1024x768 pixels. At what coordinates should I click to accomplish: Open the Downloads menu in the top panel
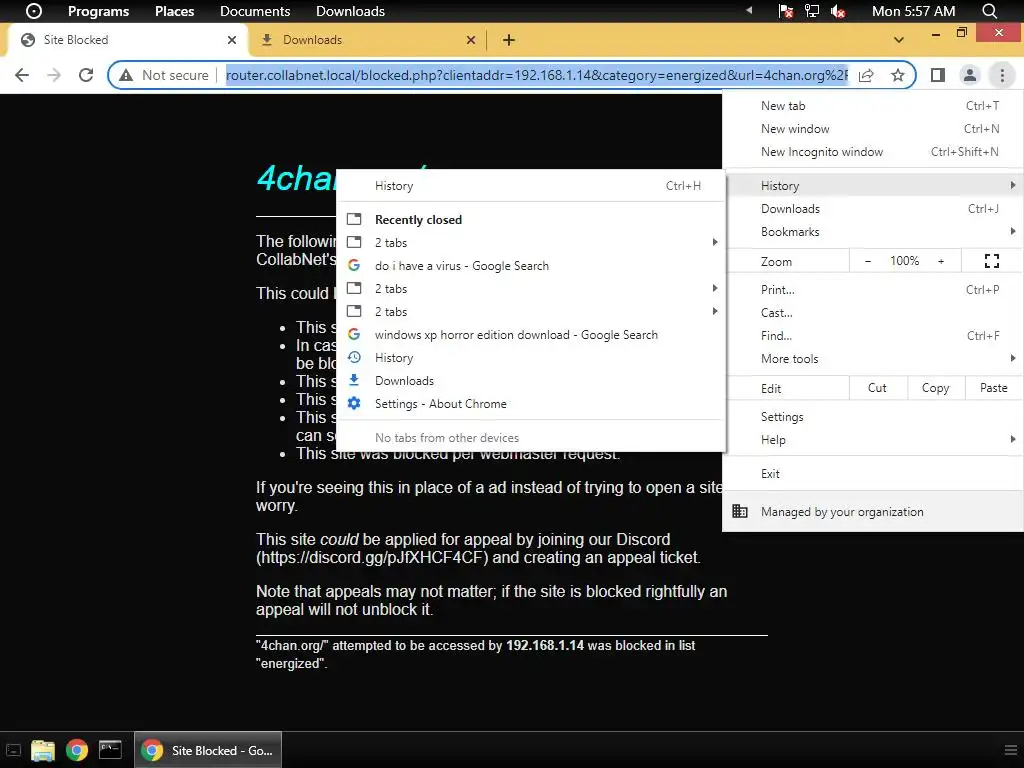[x=350, y=11]
